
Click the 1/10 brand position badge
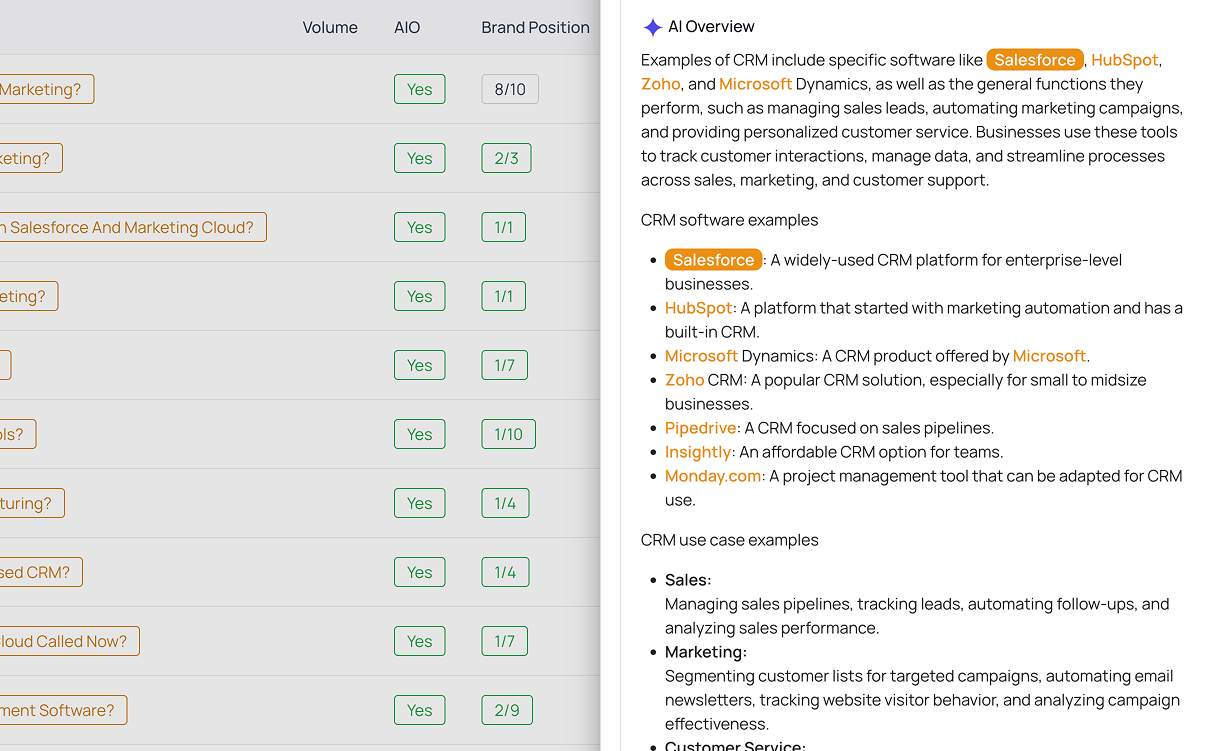[x=508, y=434]
